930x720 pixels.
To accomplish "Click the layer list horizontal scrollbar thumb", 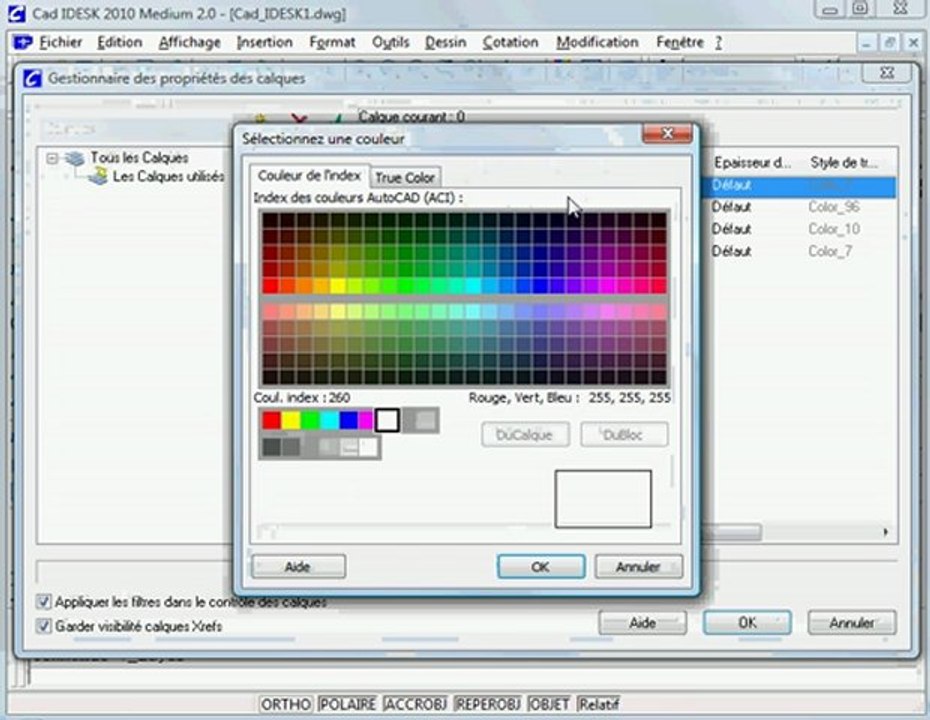I will (x=732, y=532).
